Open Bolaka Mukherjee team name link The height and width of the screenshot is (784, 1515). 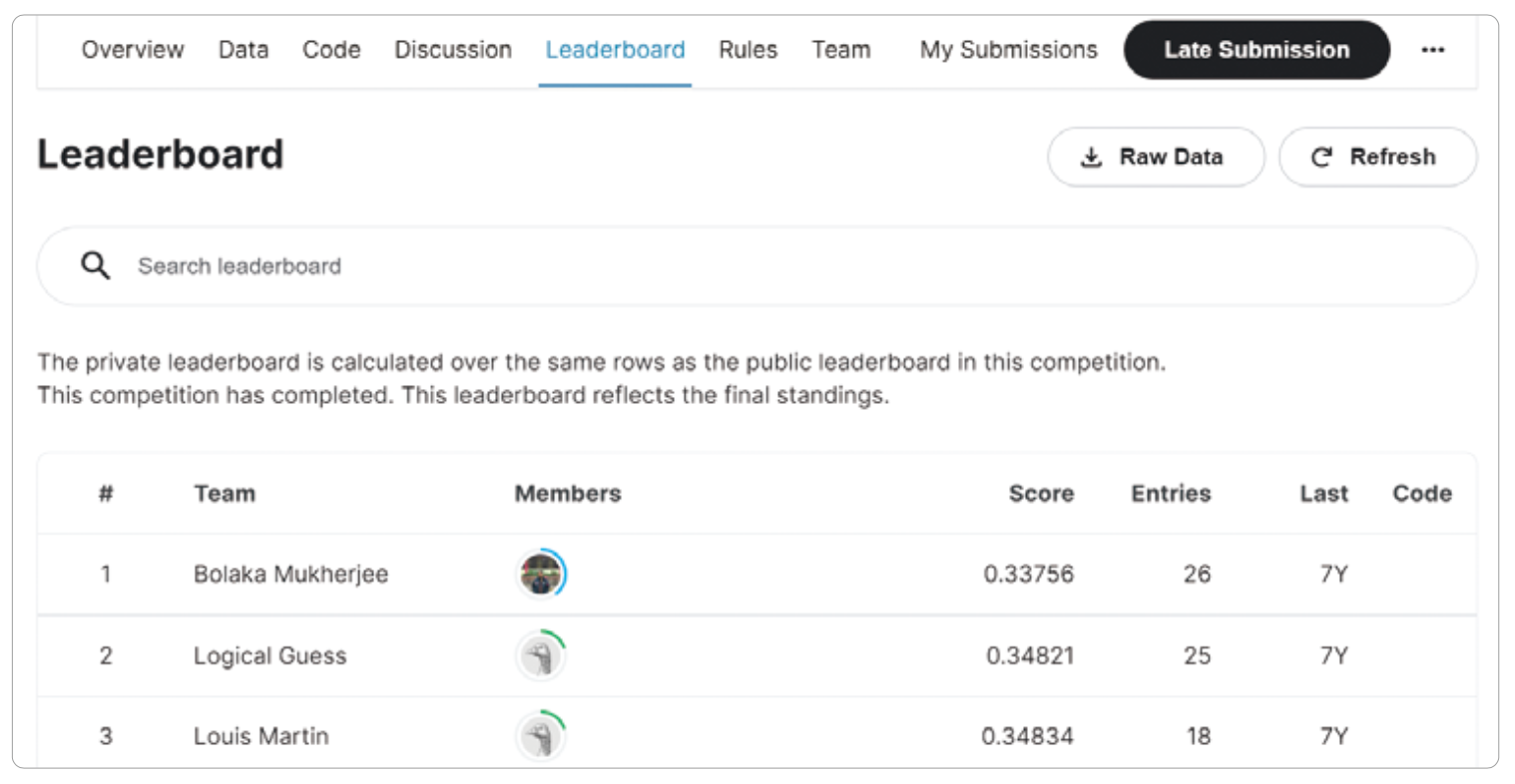pos(290,575)
